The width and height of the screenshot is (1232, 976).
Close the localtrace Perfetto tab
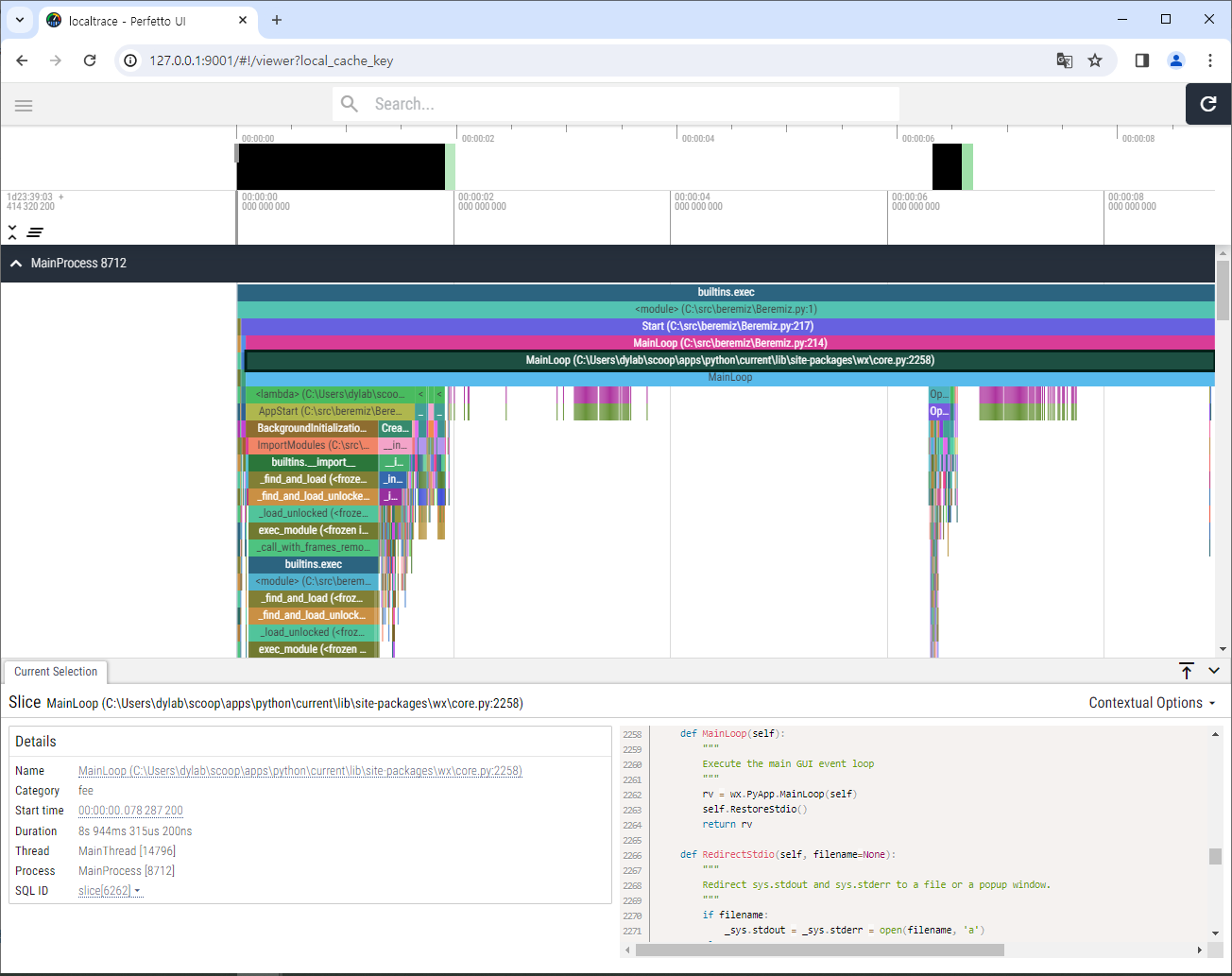click(x=243, y=20)
